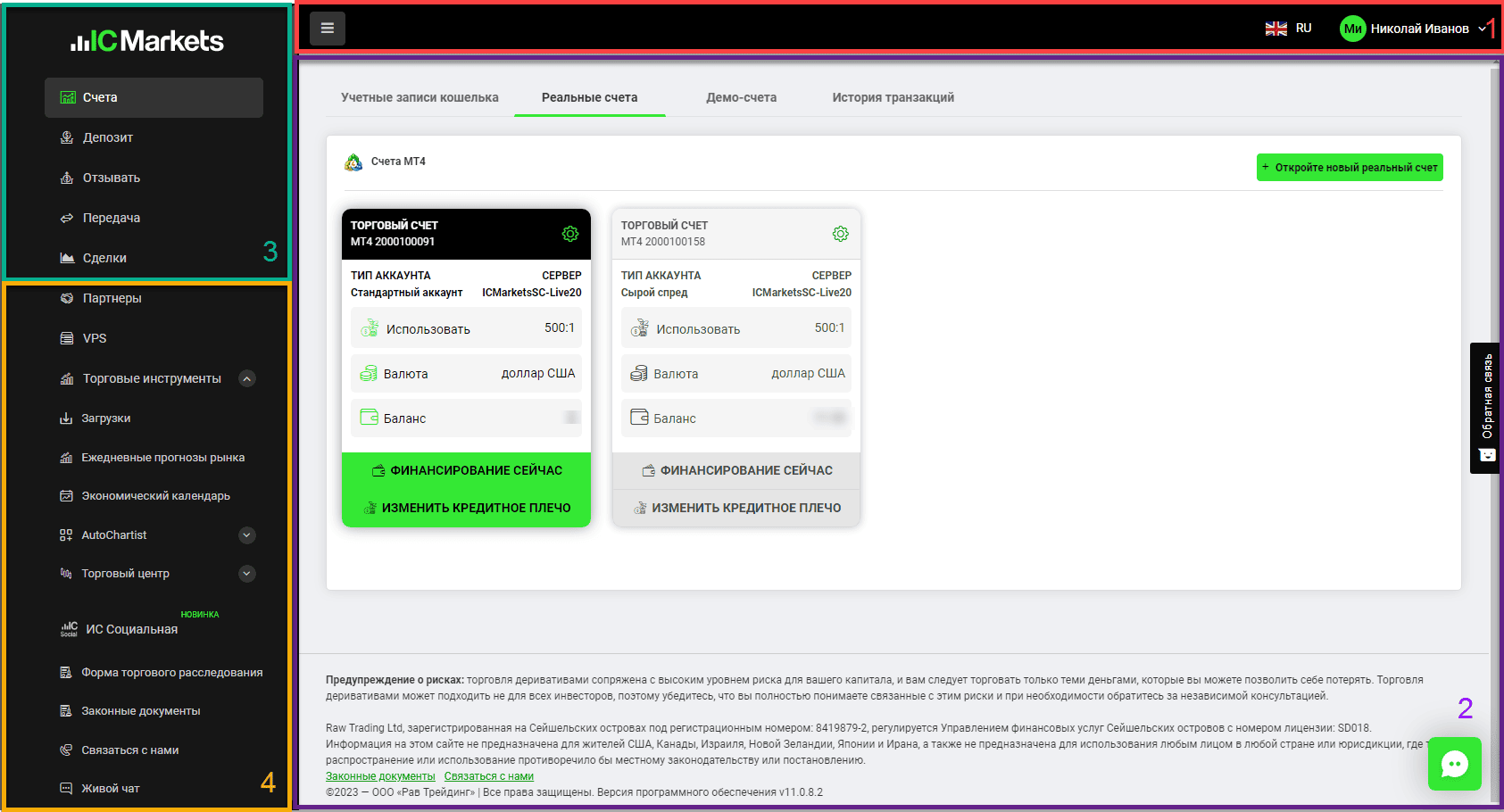
Task: Click the footer Связаться с нами link
Action: (489, 776)
